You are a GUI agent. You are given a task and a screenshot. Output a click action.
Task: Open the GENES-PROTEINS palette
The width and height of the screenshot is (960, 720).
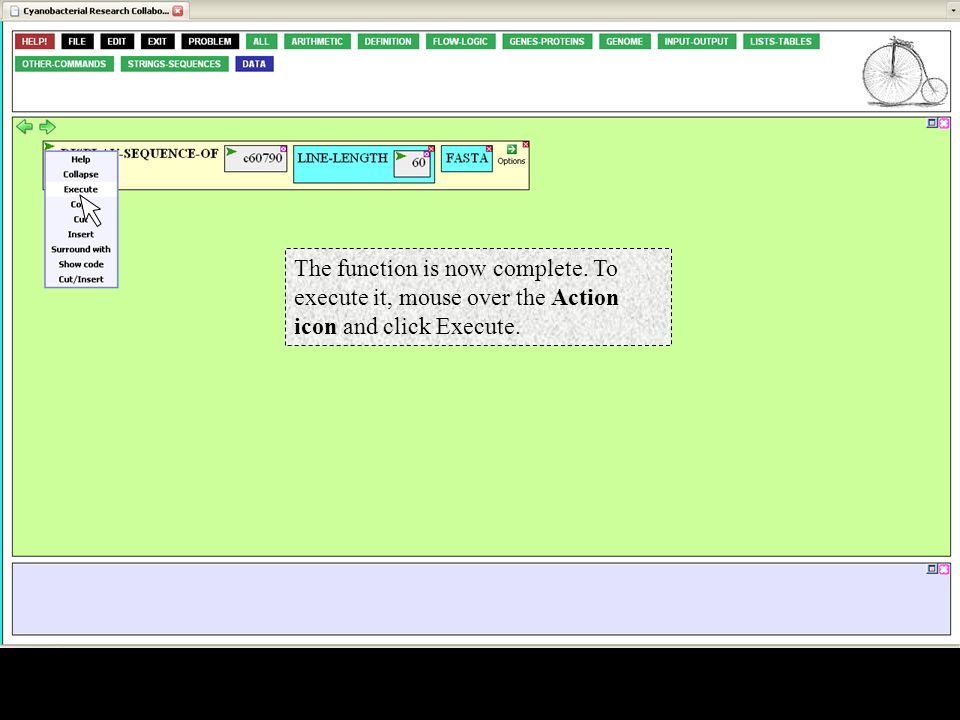(547, 42)
